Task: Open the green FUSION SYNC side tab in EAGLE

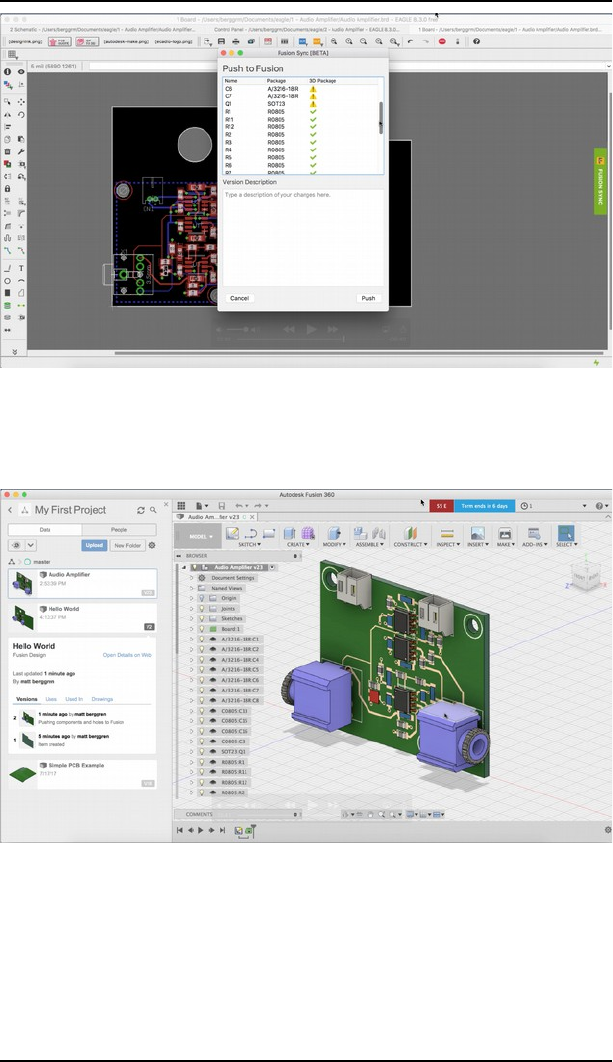Action: coord(599,182)
